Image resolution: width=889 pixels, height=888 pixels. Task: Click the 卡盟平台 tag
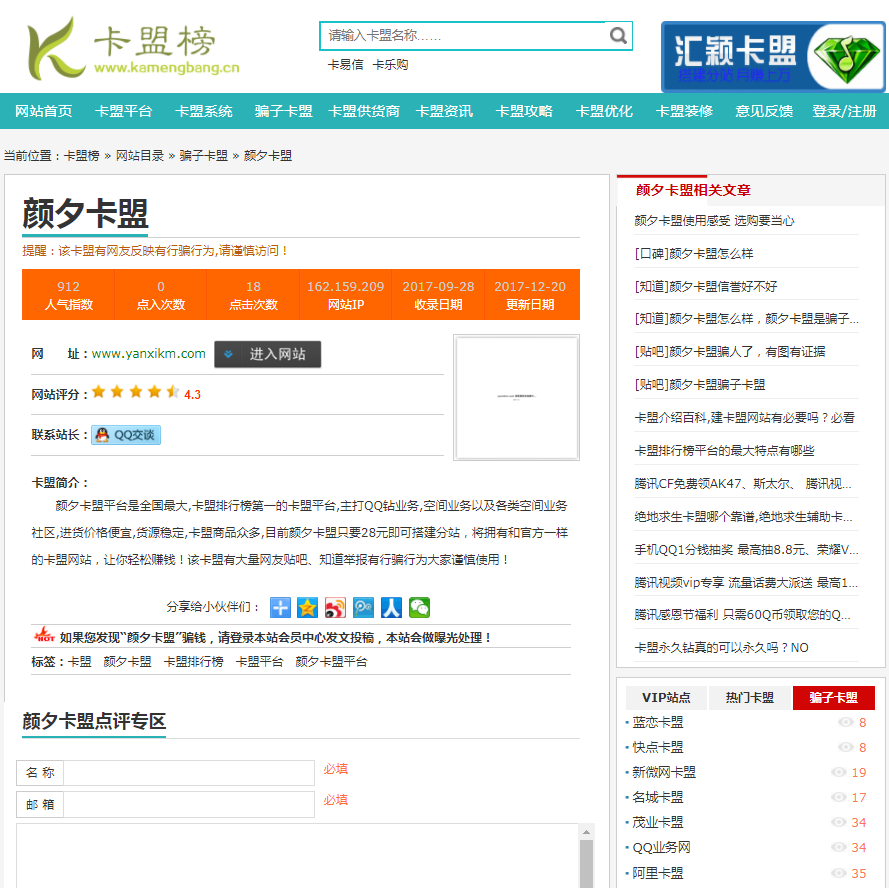[x=259, y=662]
